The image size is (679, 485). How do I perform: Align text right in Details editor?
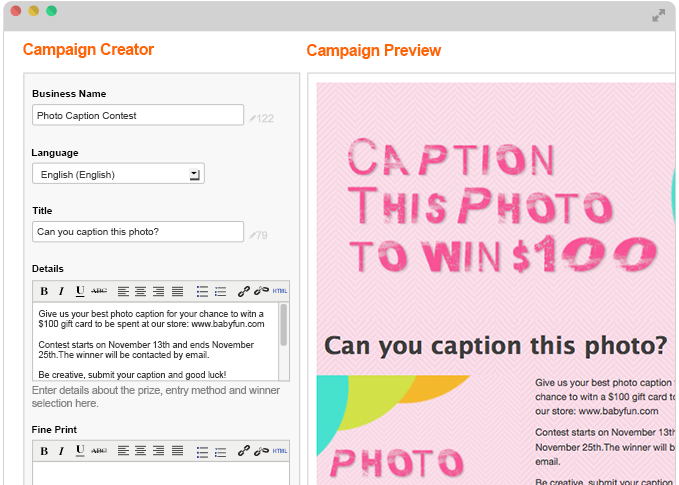pyautogui.click(x=158, y=291)
